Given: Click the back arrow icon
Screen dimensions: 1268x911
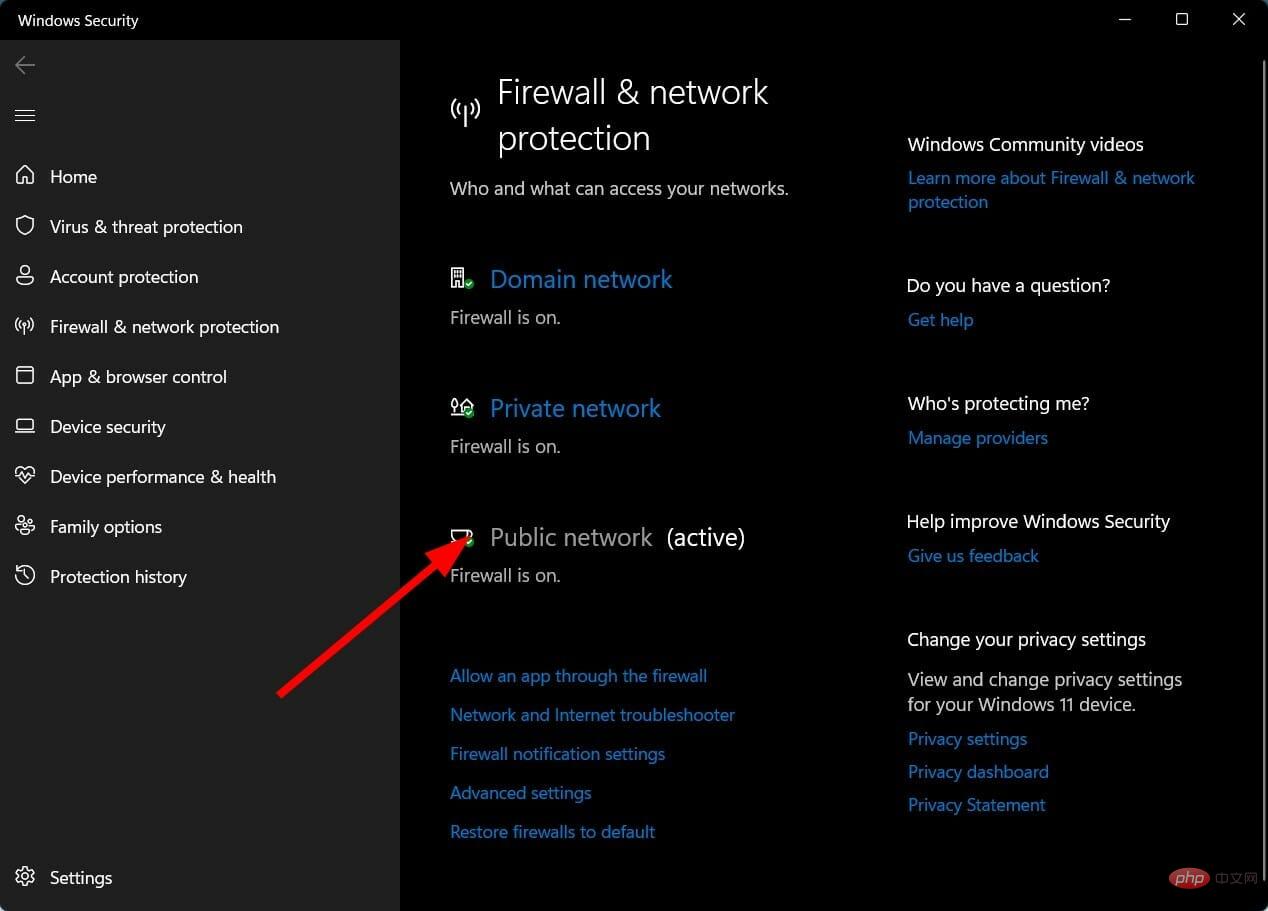Looking at the screenshot, I should coord(25,65).
